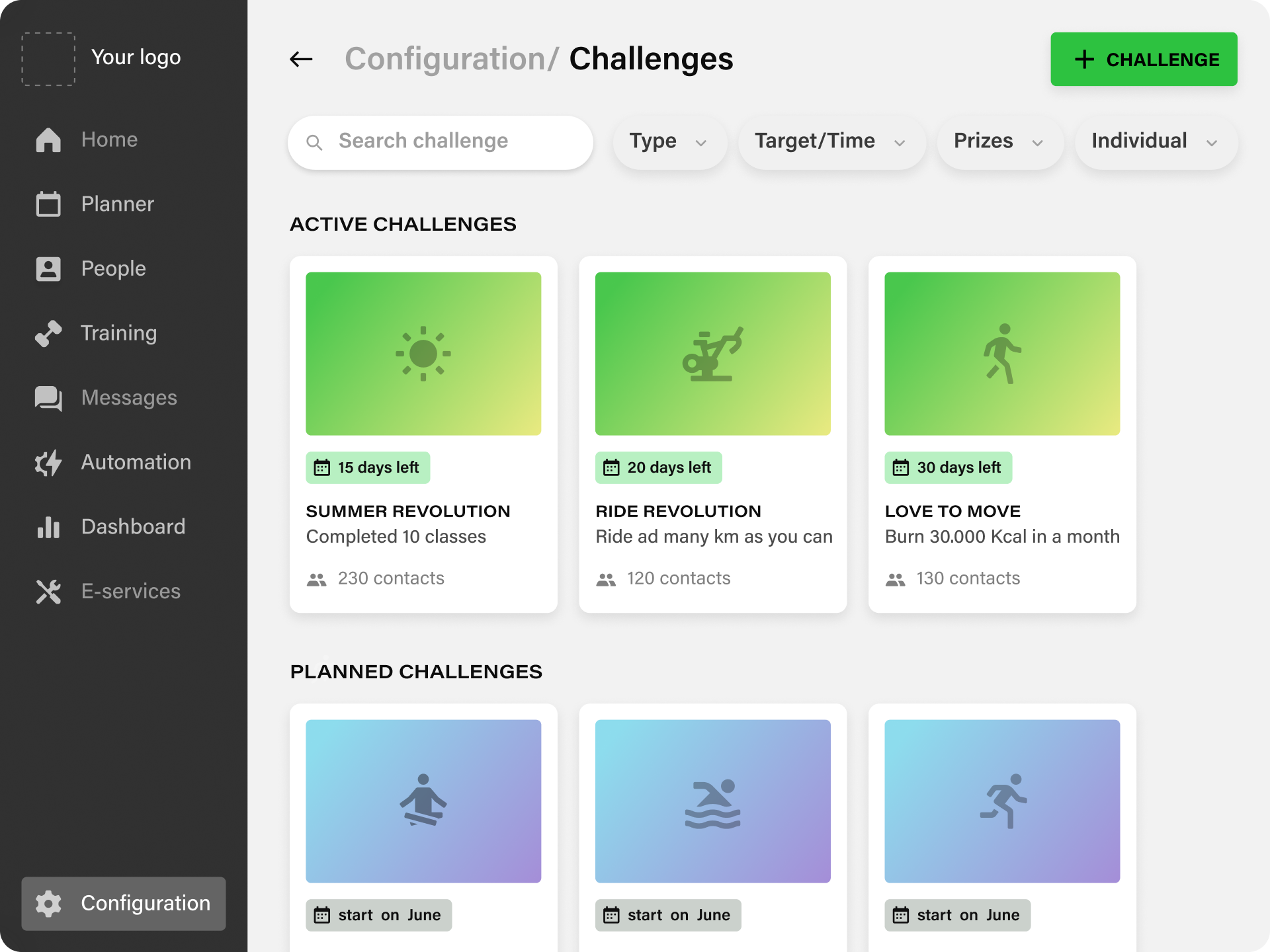The height and width of the screenshot is (952, 1270).
Task: Click the Home house icon
Action: click(48, 139)
